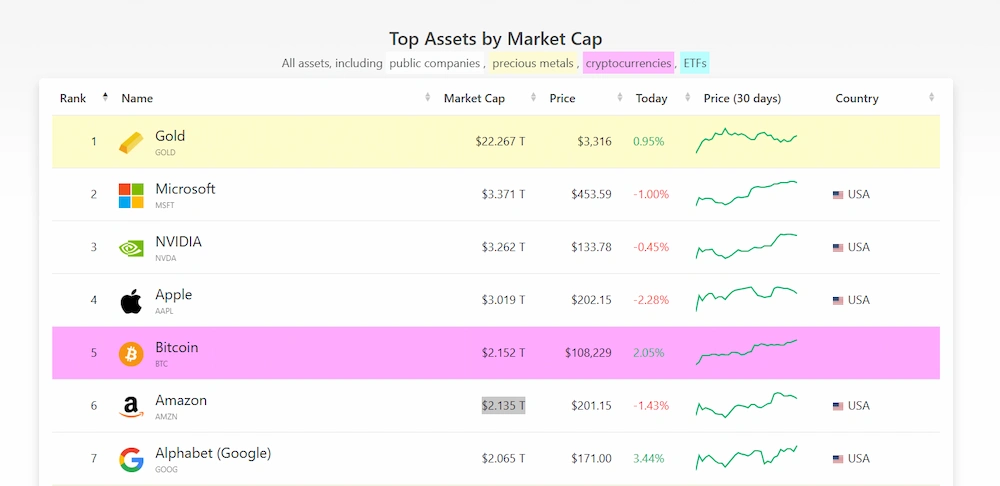
Task: Sort by Market Cap using sort arrows
Action: [533, 98]
